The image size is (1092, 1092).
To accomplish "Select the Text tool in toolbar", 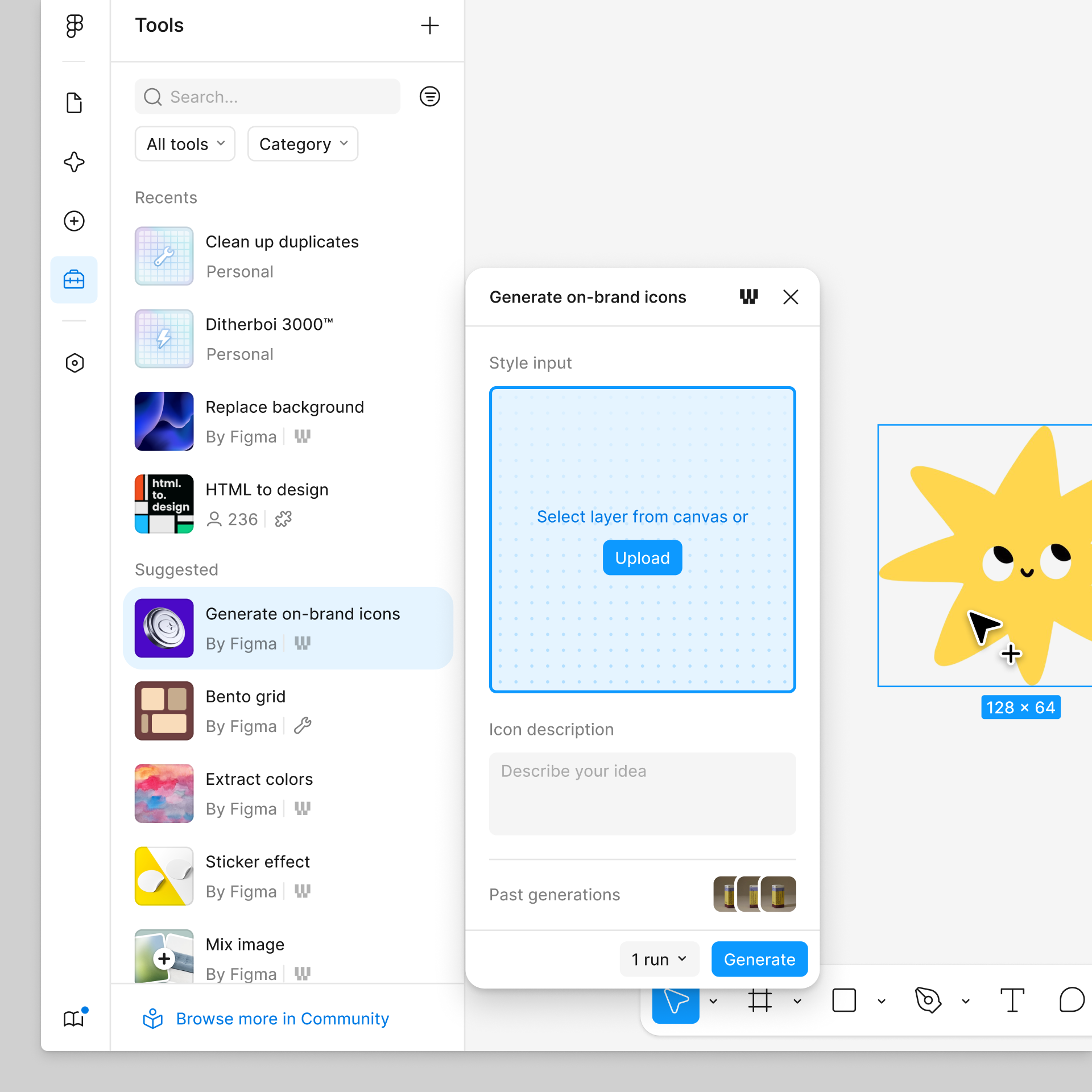I will coord(1012,1000).
